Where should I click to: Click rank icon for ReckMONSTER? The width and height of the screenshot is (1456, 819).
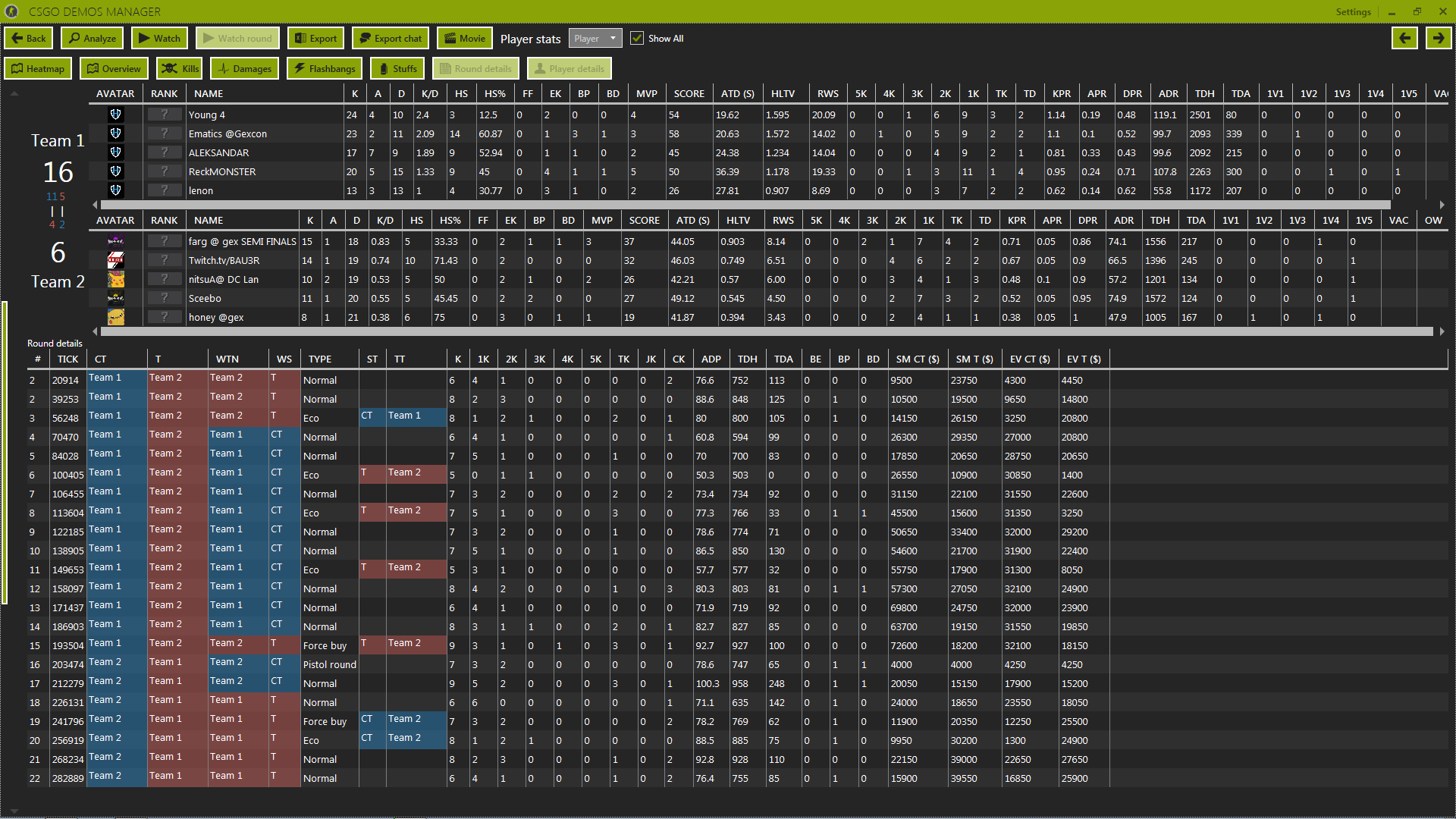(164, 171)
